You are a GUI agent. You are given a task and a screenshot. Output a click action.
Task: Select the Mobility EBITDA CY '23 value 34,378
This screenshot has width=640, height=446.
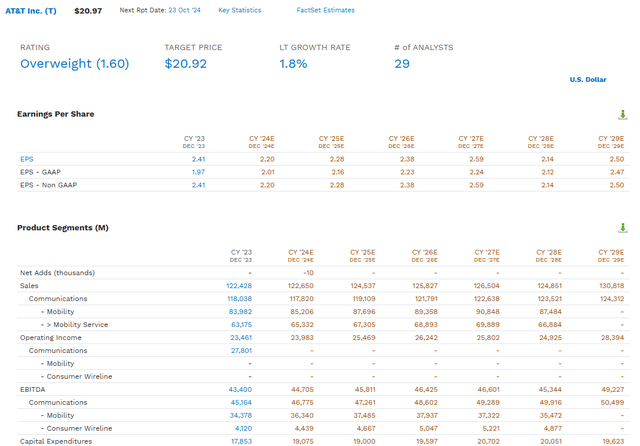pos(241,416)
